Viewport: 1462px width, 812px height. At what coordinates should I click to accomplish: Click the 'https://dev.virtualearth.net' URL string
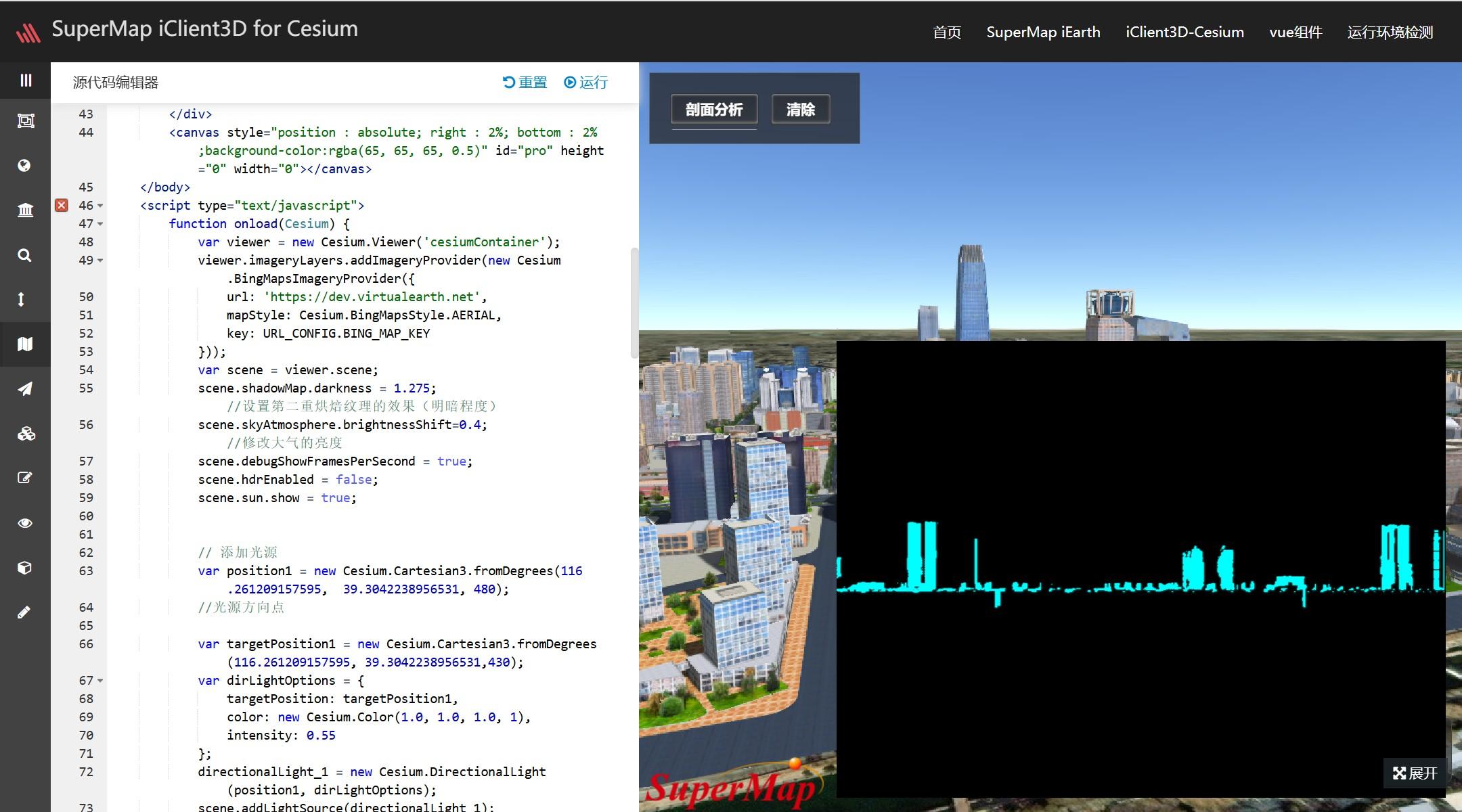(372, 296)
